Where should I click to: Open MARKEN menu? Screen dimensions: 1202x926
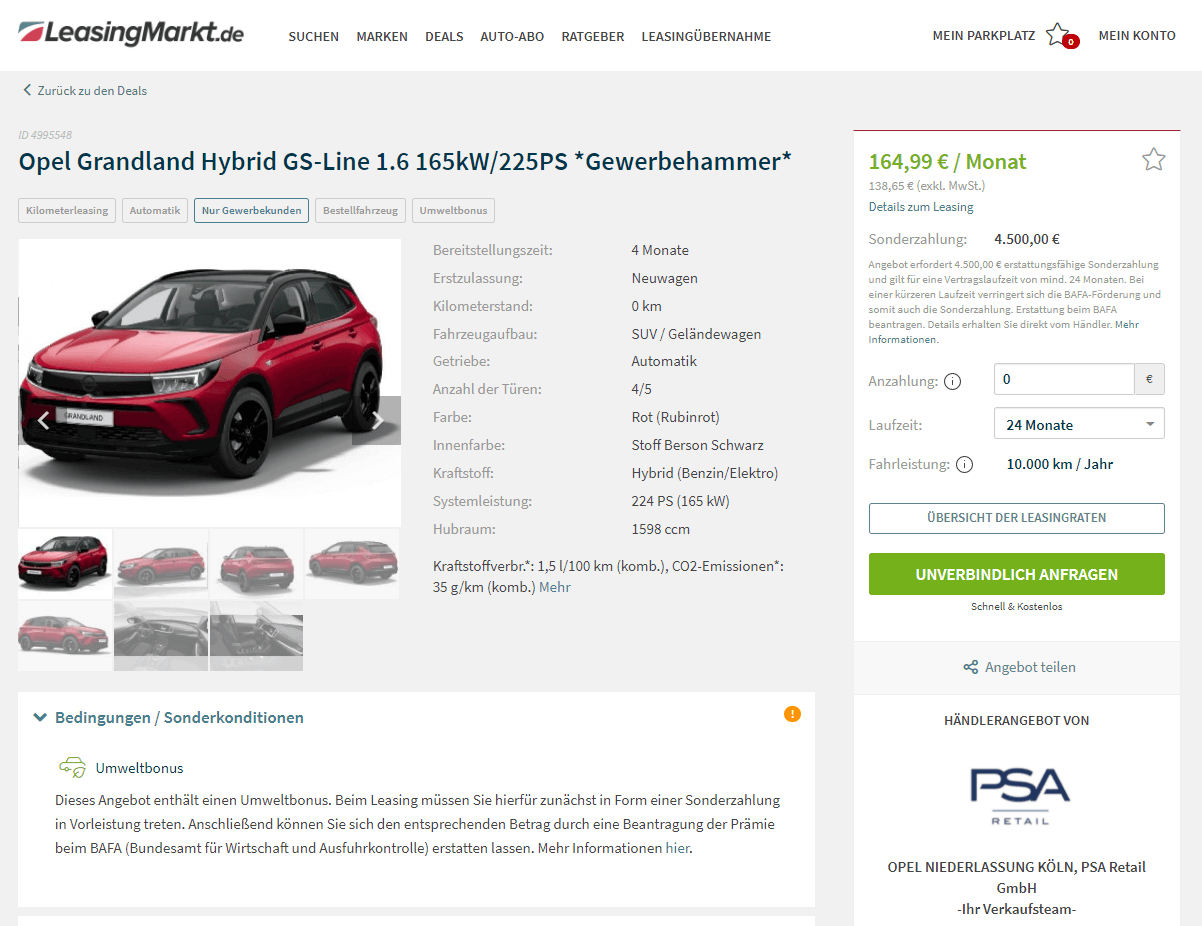[x=382, y=36]
